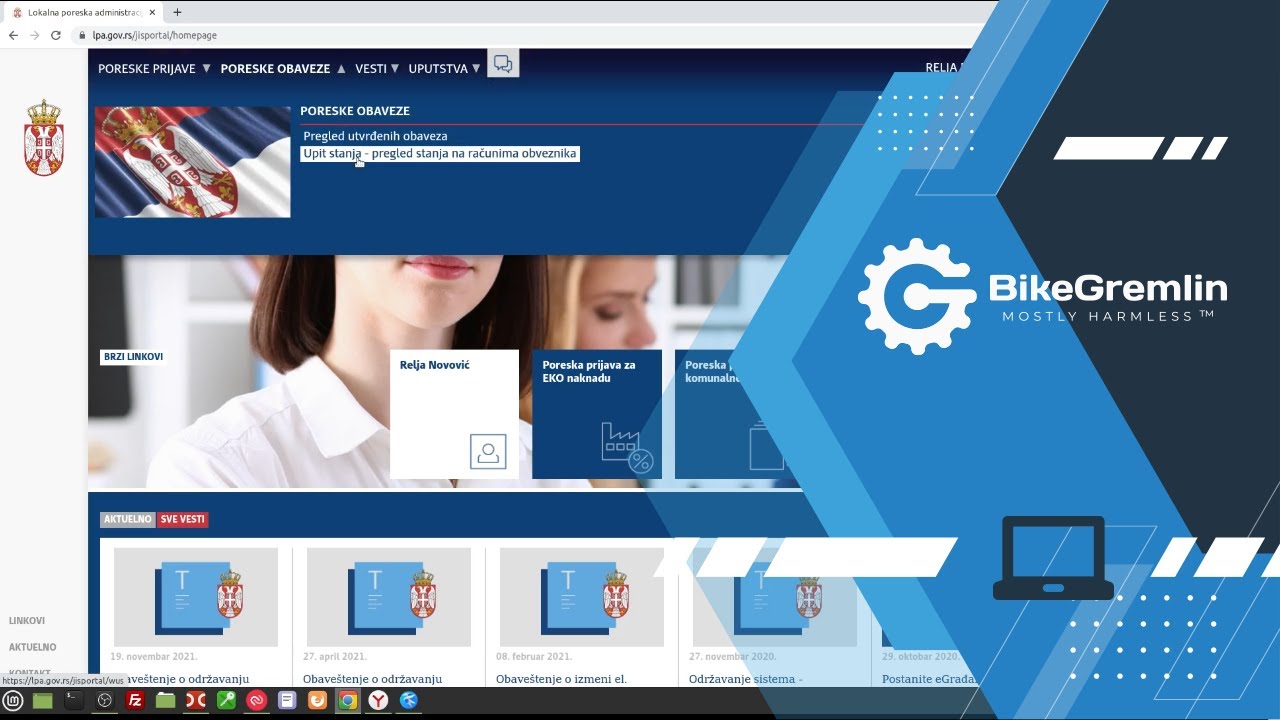Switch to Google Chrome in the taskbar
The image size is (1280, 720).
(x=347, y=701)
